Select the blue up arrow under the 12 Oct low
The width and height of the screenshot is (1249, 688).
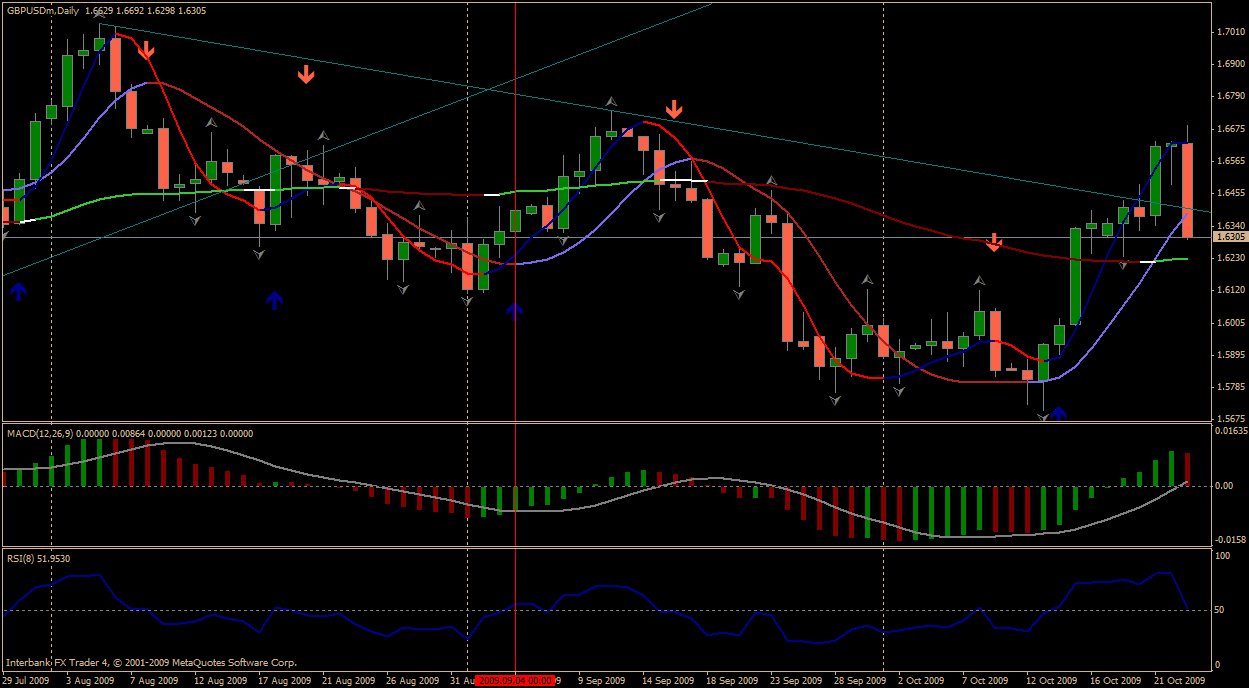(1058, 412)
